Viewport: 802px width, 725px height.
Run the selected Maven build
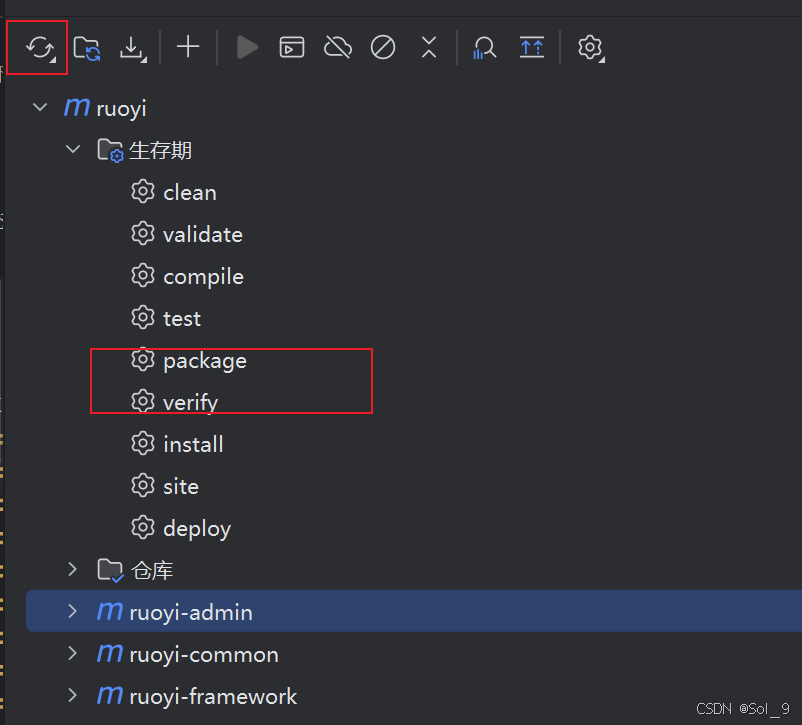(x=246, y=47)
